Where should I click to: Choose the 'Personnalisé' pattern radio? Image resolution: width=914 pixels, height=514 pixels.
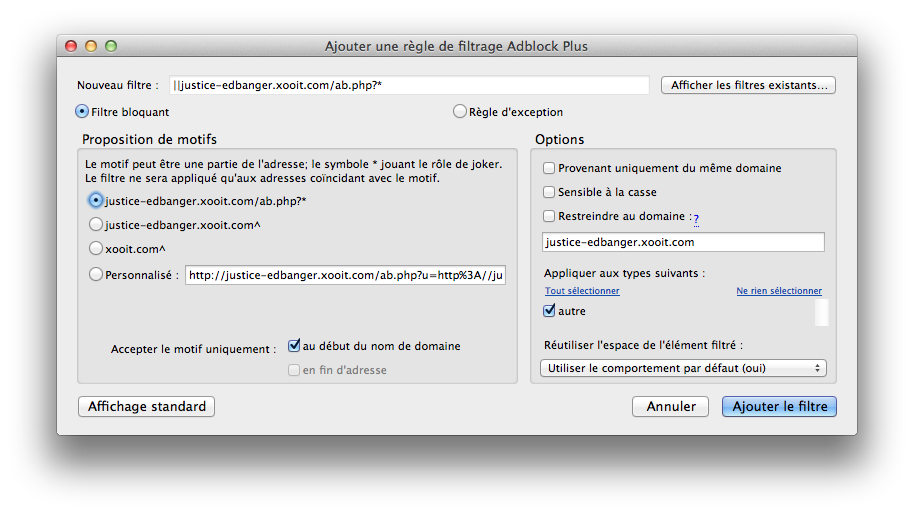point(96,274)
